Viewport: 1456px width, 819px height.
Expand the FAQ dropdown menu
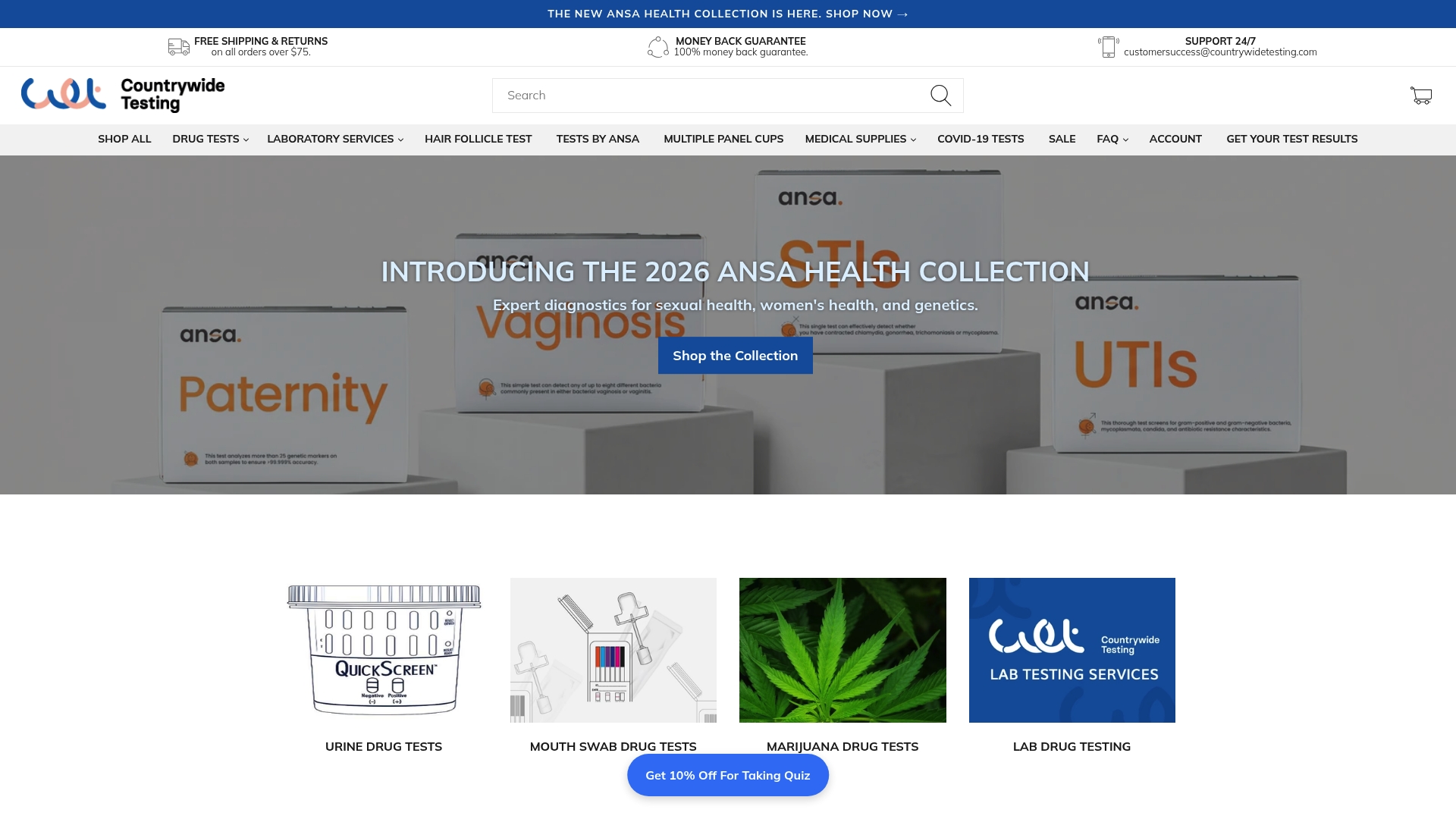click(x=1112, y=140)
